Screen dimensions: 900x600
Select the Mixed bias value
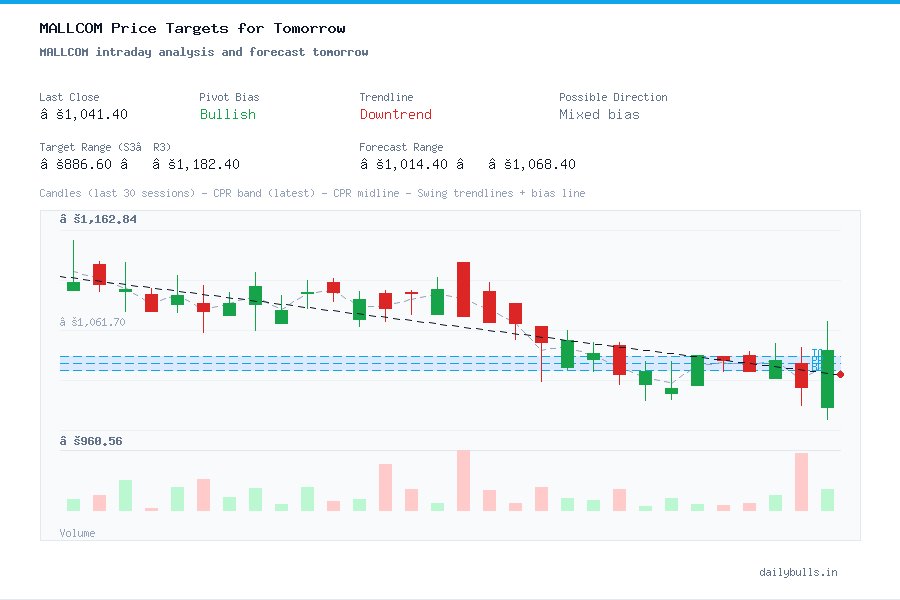pos(599,114)
